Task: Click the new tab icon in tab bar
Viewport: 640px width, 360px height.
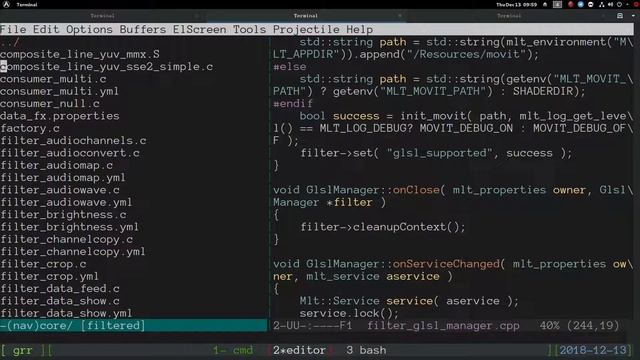Action: click(x=620, y=16)
